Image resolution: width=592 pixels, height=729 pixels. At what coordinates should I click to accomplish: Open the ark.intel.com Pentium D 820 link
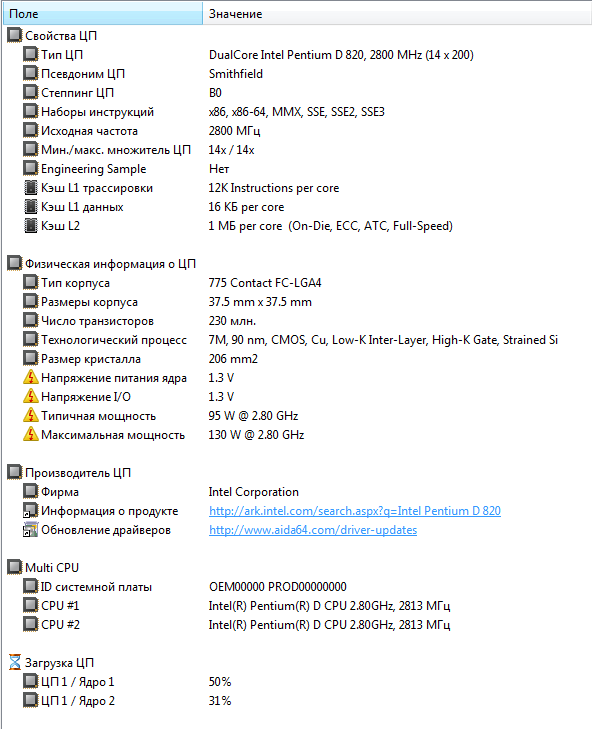[x=355, y=511]
